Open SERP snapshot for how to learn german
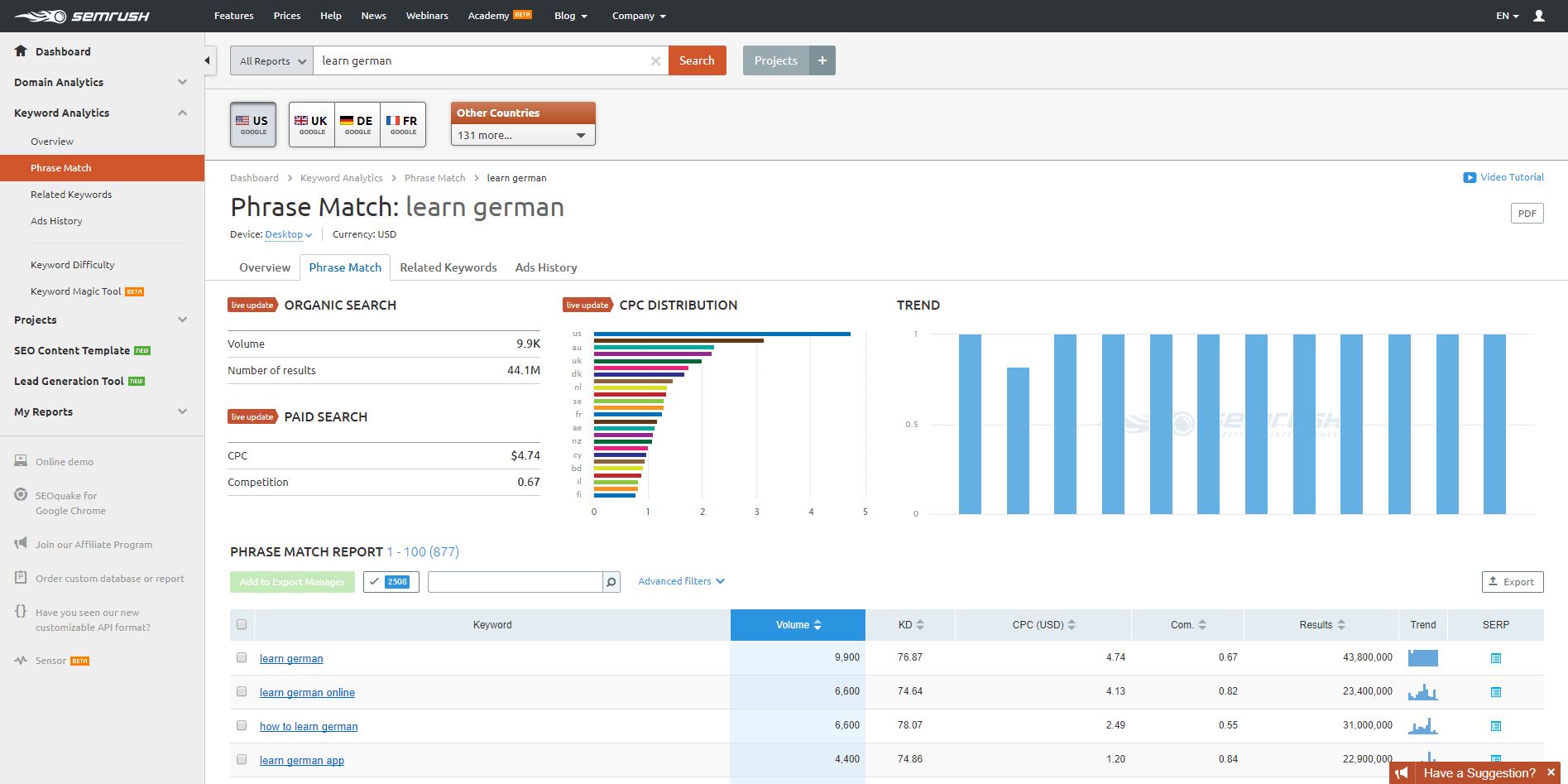This screenshot has width=1568, height=784. tap(1496, 726)
